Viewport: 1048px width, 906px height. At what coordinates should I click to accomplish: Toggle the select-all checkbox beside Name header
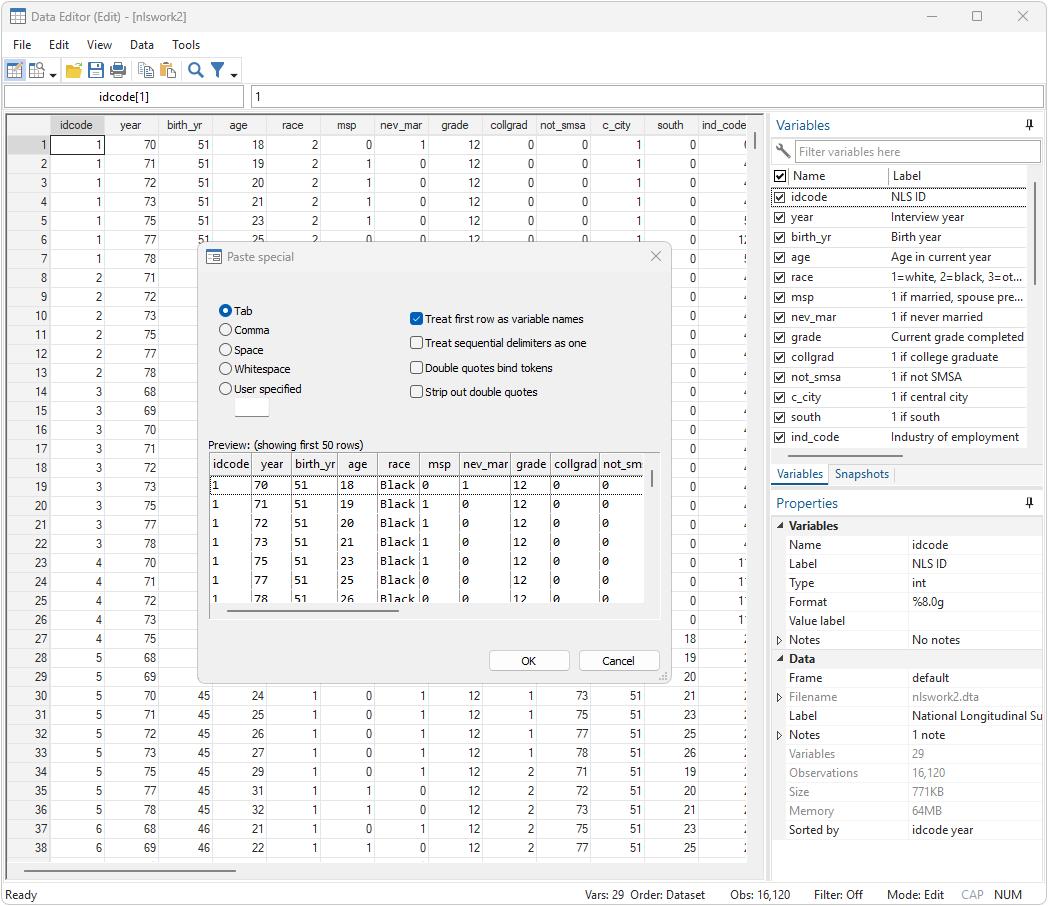(780, 176)
